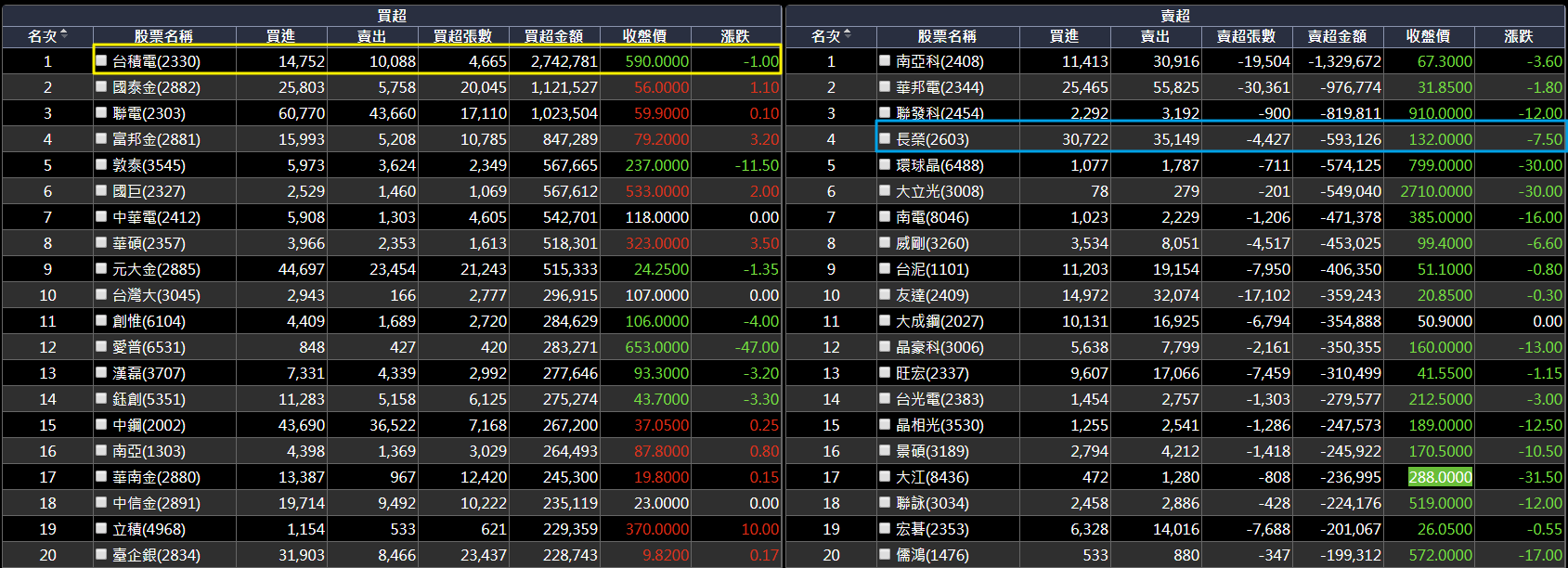
Task: Open stock 國巨(2327)
Action: tap(149, 191)
